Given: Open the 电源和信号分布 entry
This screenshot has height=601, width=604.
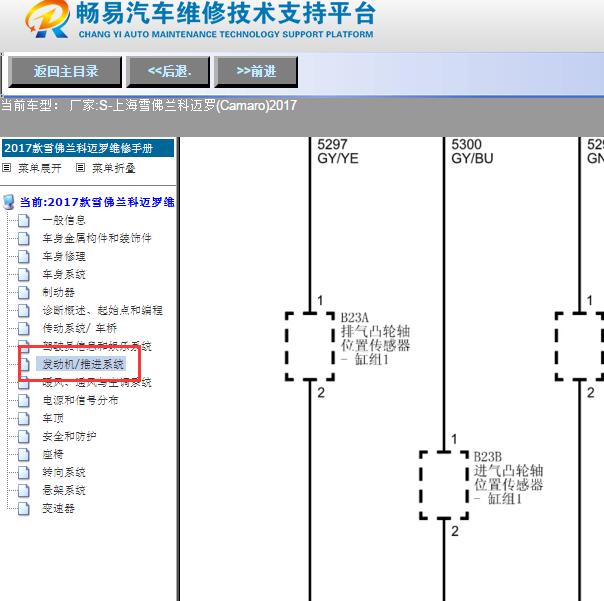Looking at the screenshot, I should click(80, 401).
